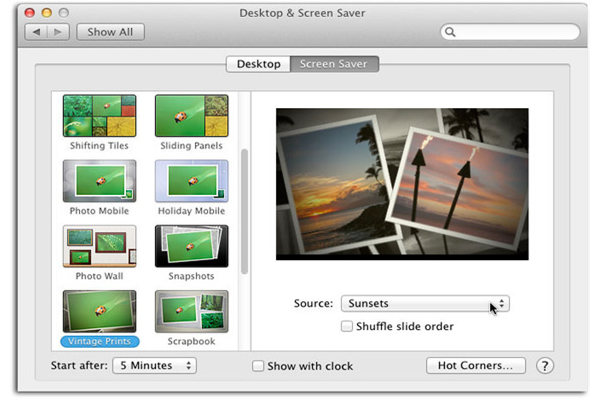Screen dimensions: 600x400
Task: Click the Show All button
Action: (110, 32)
